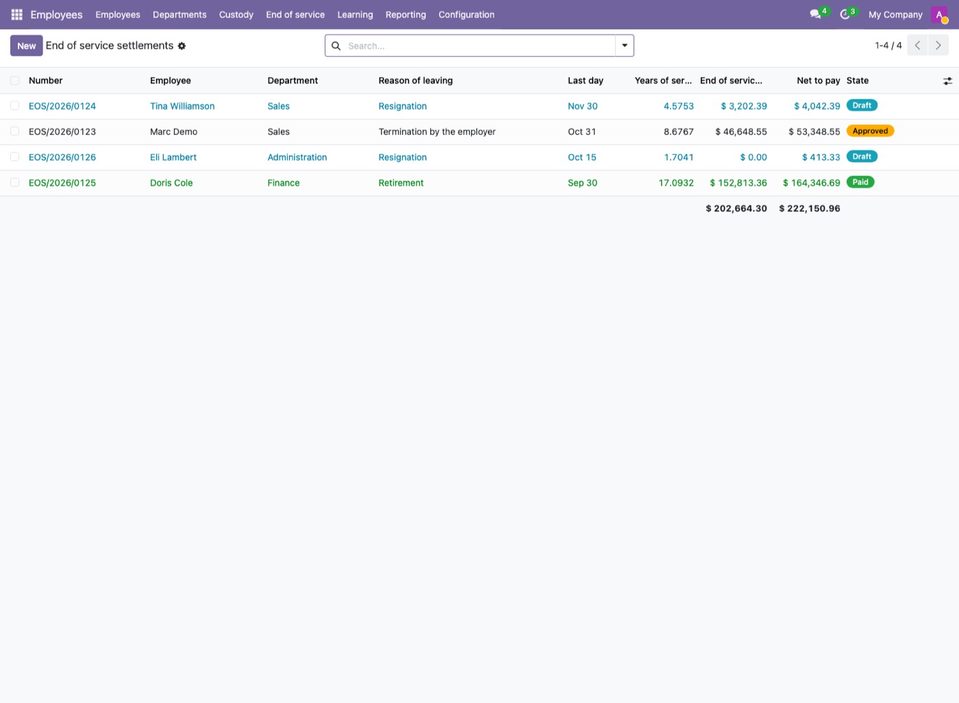Select checkbox for EOS/2026/0124
Screen dimensions: 959x703
15,106
